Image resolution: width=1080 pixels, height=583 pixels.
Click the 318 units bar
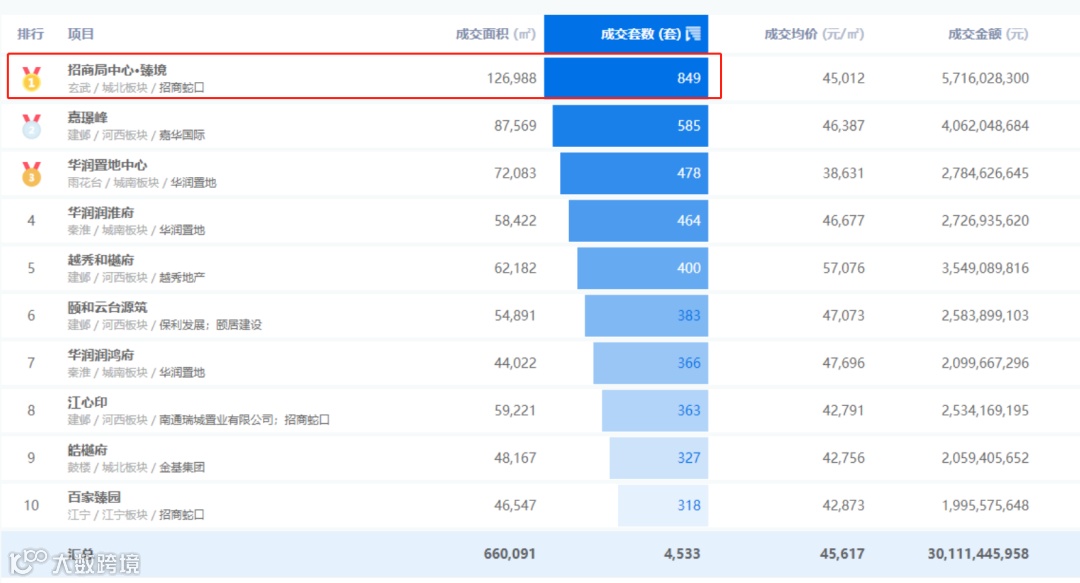click(x=663, y=506)
